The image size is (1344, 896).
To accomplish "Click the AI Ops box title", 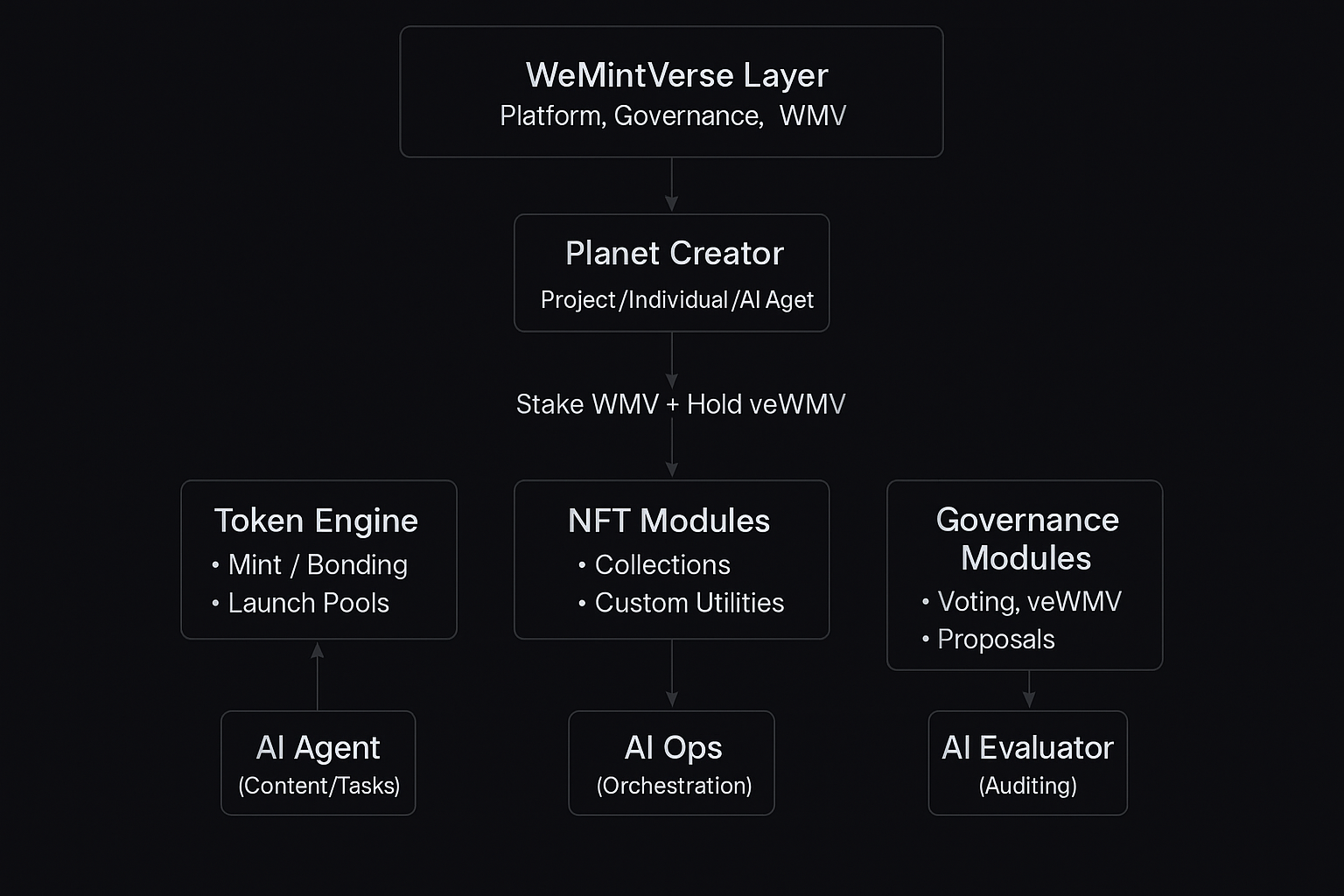I will pos(673,748).
